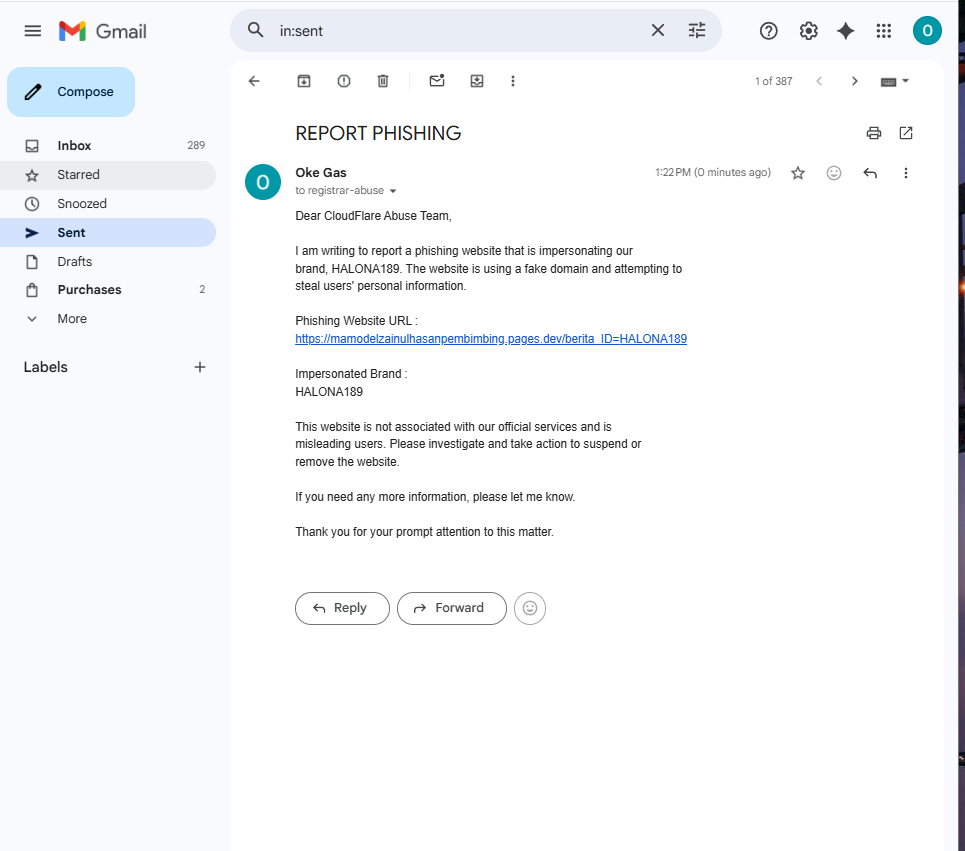Report this email as spam
The height and width of the screenshot is (851, 965).
point(344,81)
